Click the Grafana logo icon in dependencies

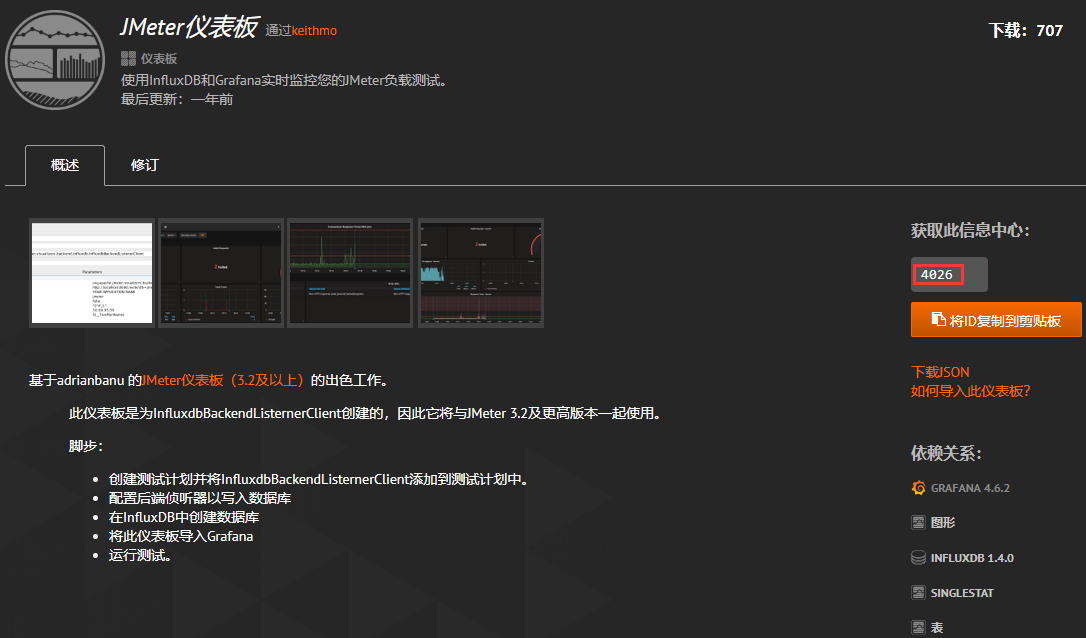coord(918,488)
